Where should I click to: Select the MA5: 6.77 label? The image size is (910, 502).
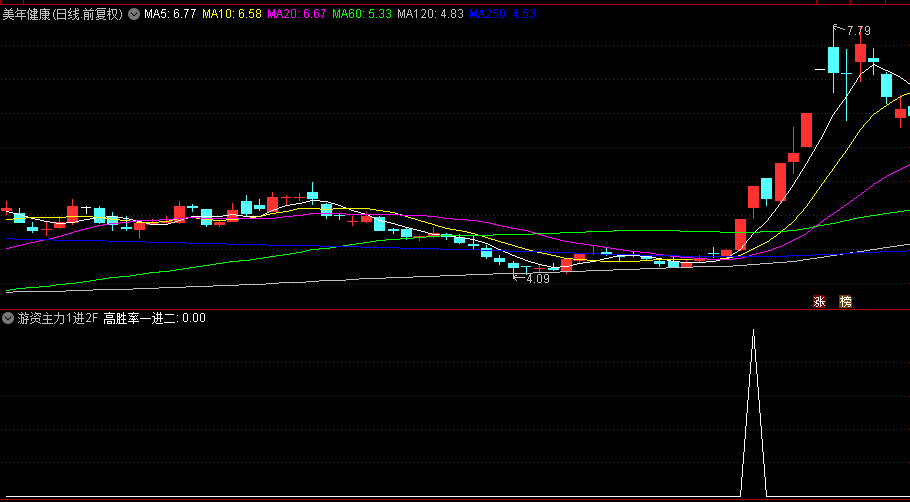point(170,15)
